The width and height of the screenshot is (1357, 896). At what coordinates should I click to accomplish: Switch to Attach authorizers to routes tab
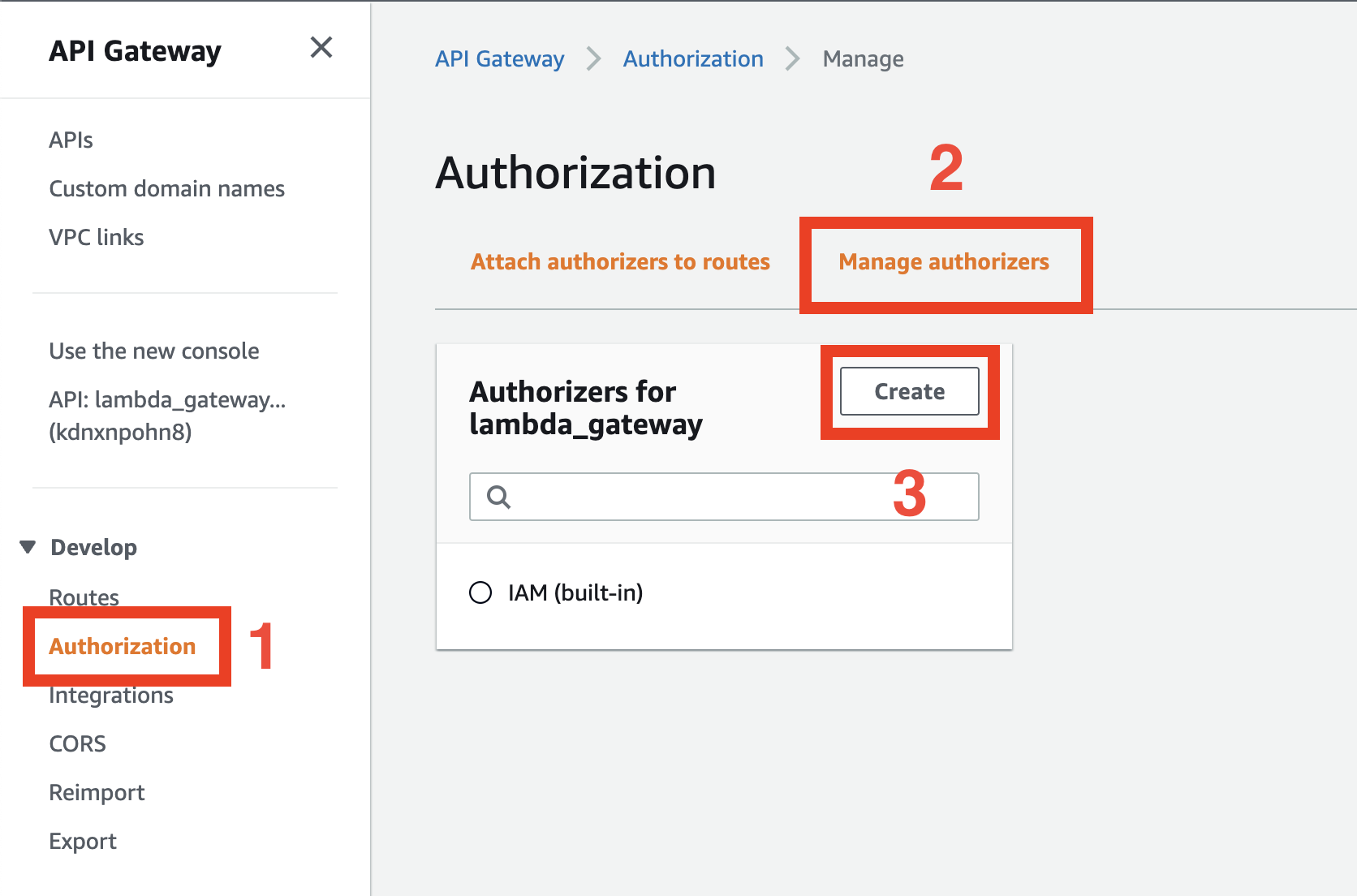pos(620,261)
